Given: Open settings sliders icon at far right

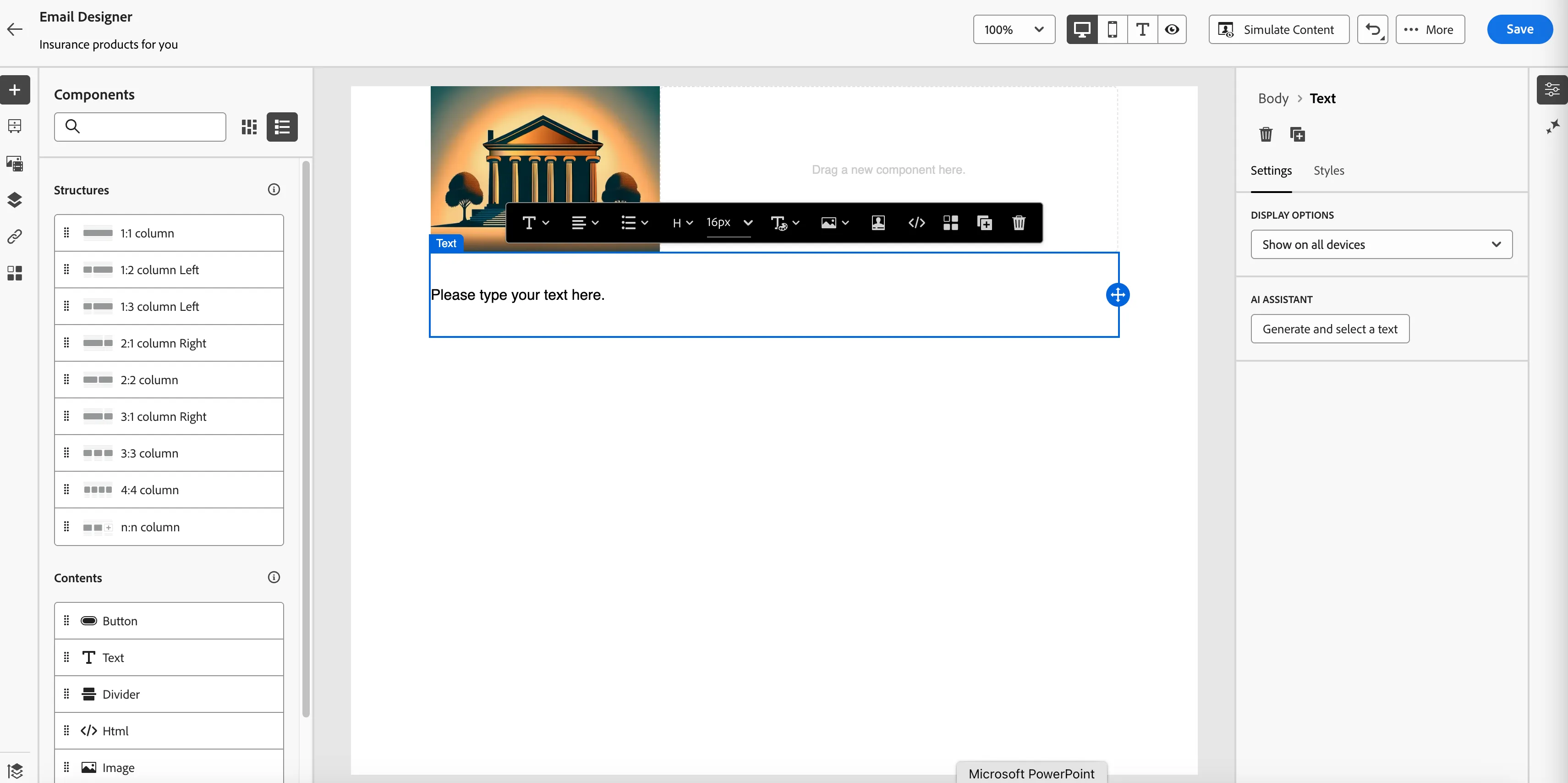Looking at the screenshot, I should click(1552, 90).
